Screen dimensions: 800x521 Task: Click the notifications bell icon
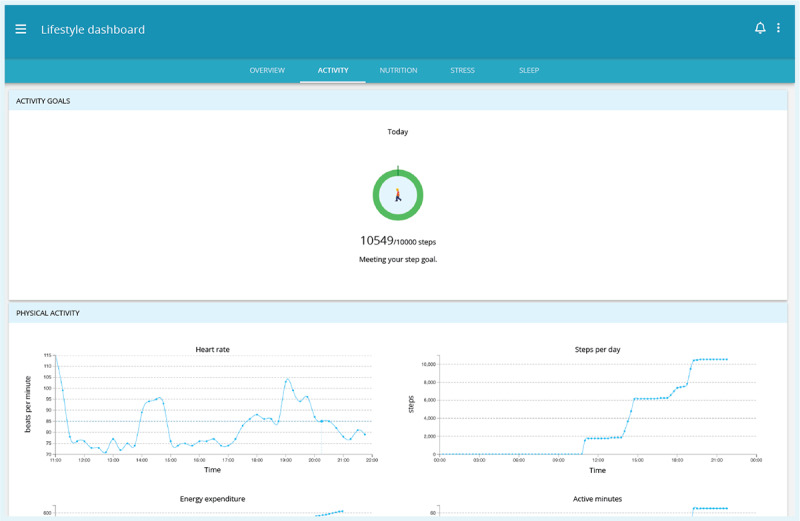[759, 29]
